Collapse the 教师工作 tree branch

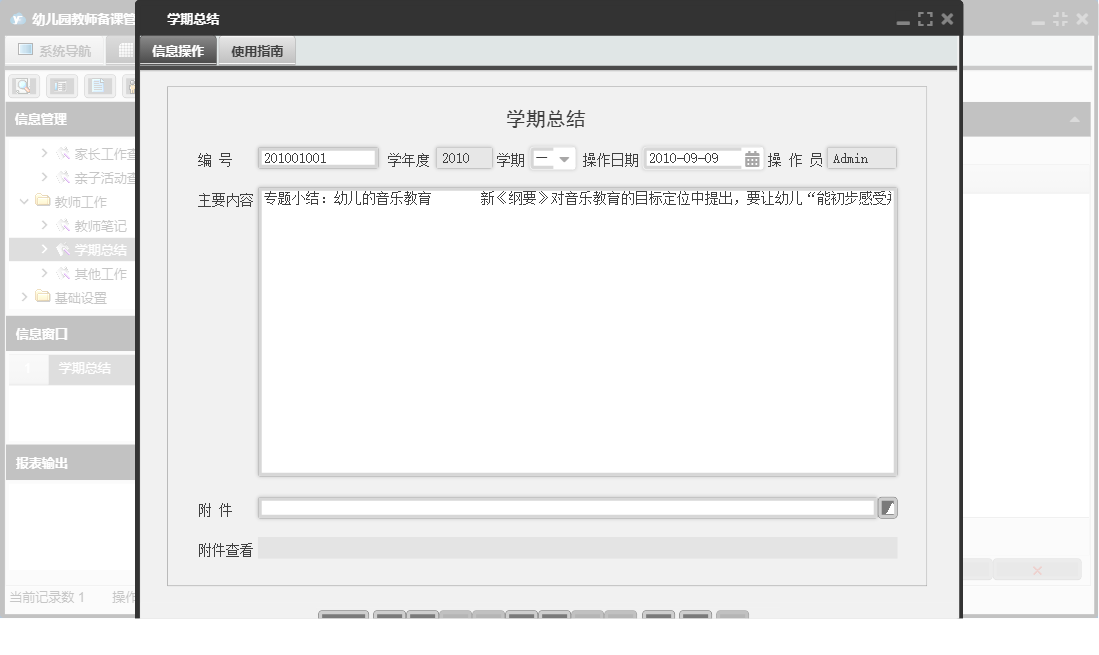pyautogui.click(x=24, y=201)
